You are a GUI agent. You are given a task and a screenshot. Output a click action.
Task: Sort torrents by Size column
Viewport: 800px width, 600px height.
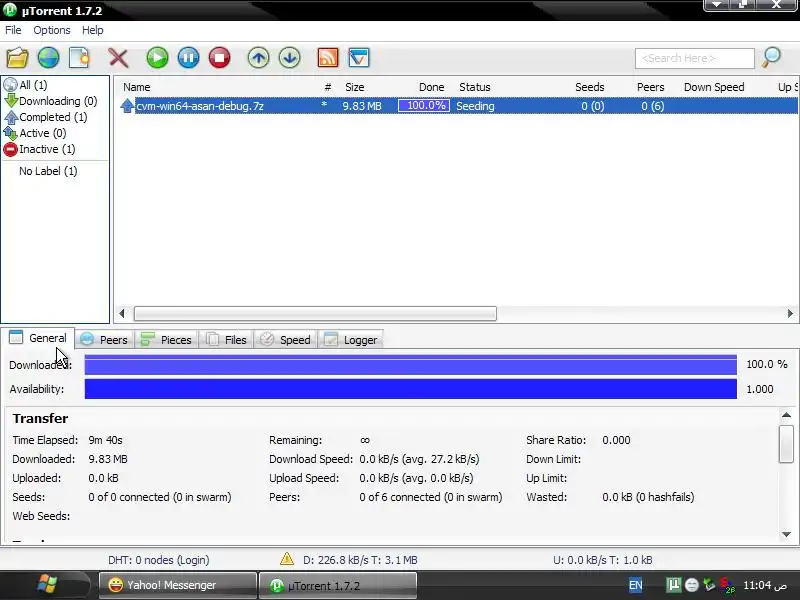tap(355, 87)
